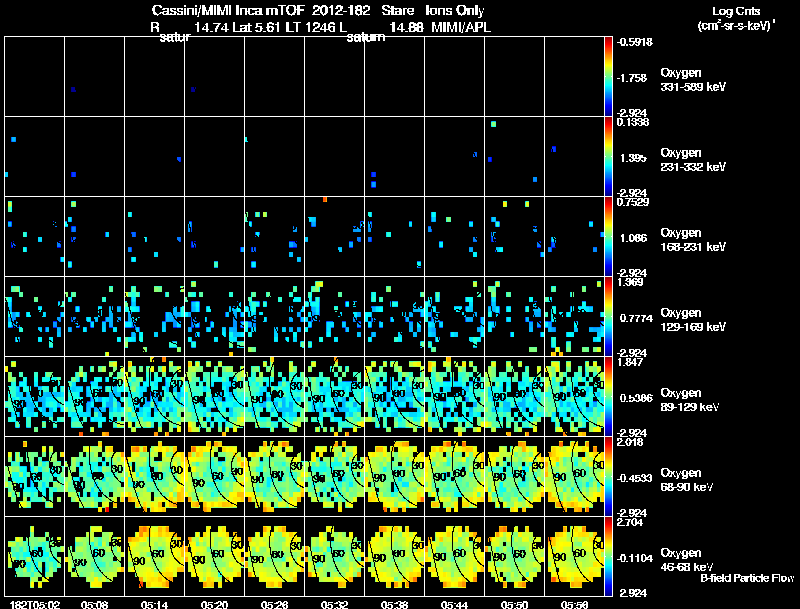Click the 182T05:02 time axis label
This screenshot has width=800, height=609.
[x=35, y=604]
